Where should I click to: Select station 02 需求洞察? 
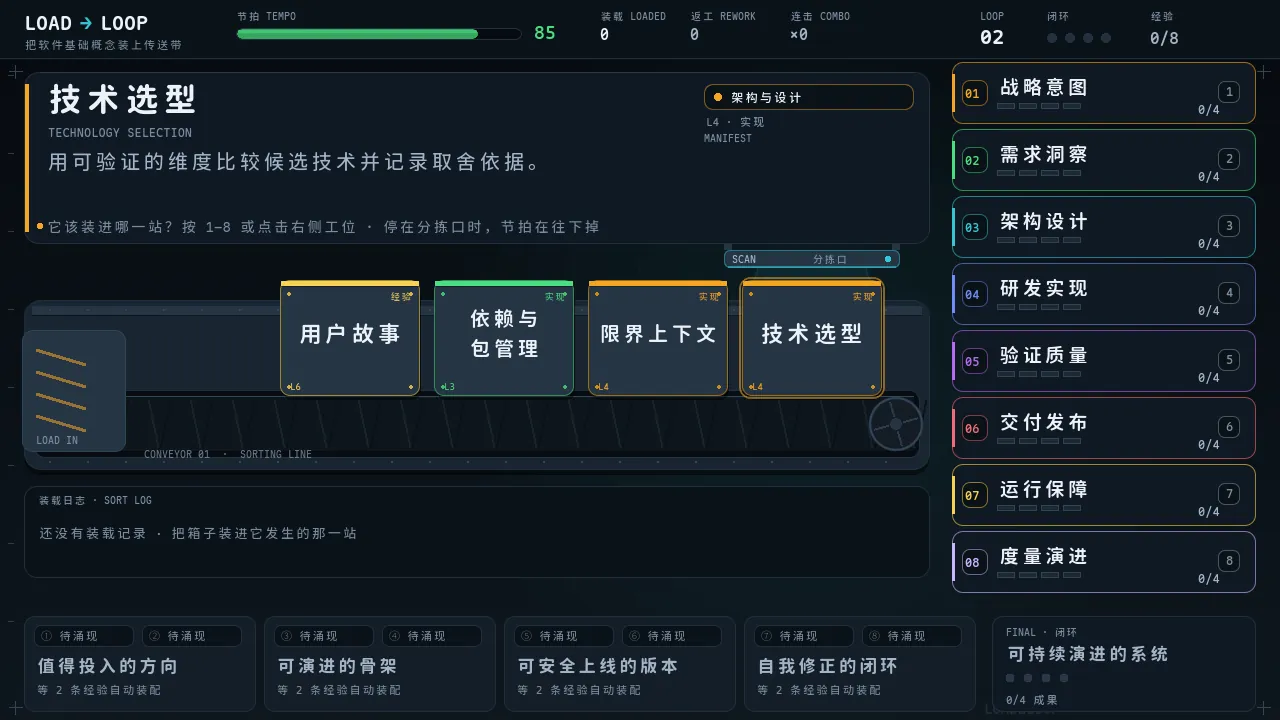1104,160
